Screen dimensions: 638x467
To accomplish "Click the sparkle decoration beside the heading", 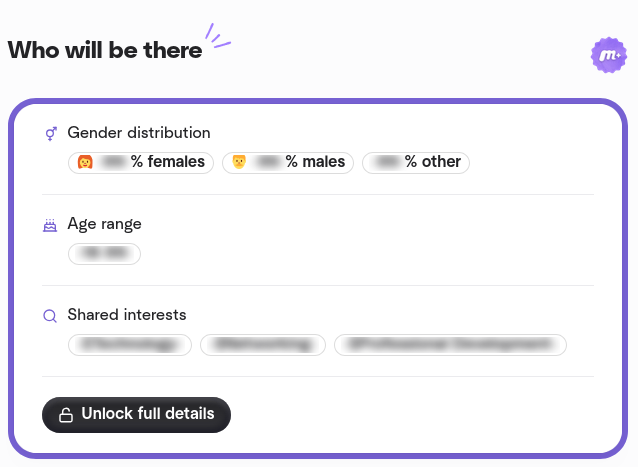I will (x=217, y=35).
